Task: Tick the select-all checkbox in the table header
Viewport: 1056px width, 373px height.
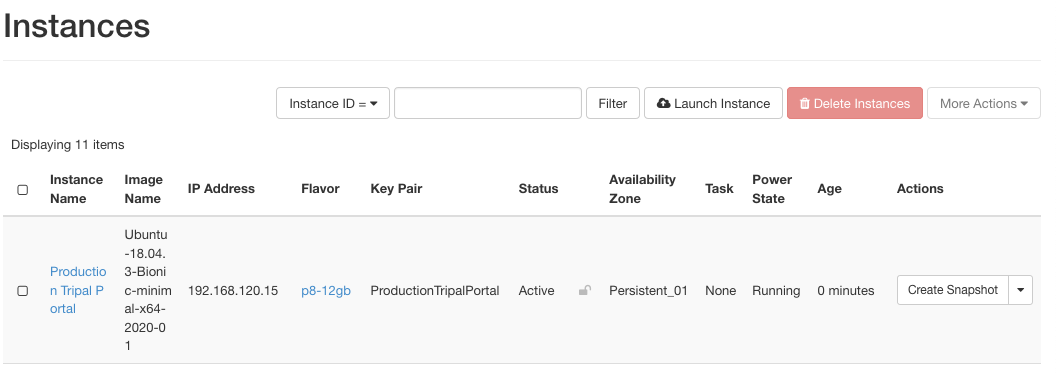Action: pos(22,190)
